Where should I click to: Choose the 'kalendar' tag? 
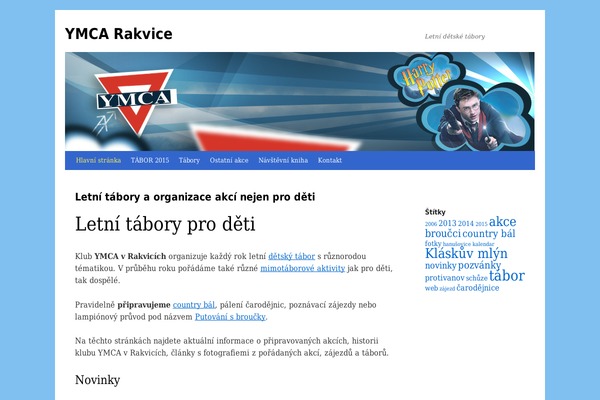(483, 244)
